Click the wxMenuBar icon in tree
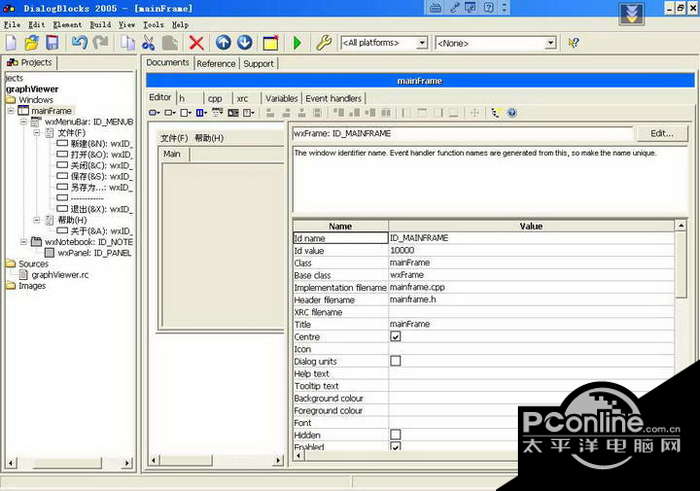 point(36,121)
